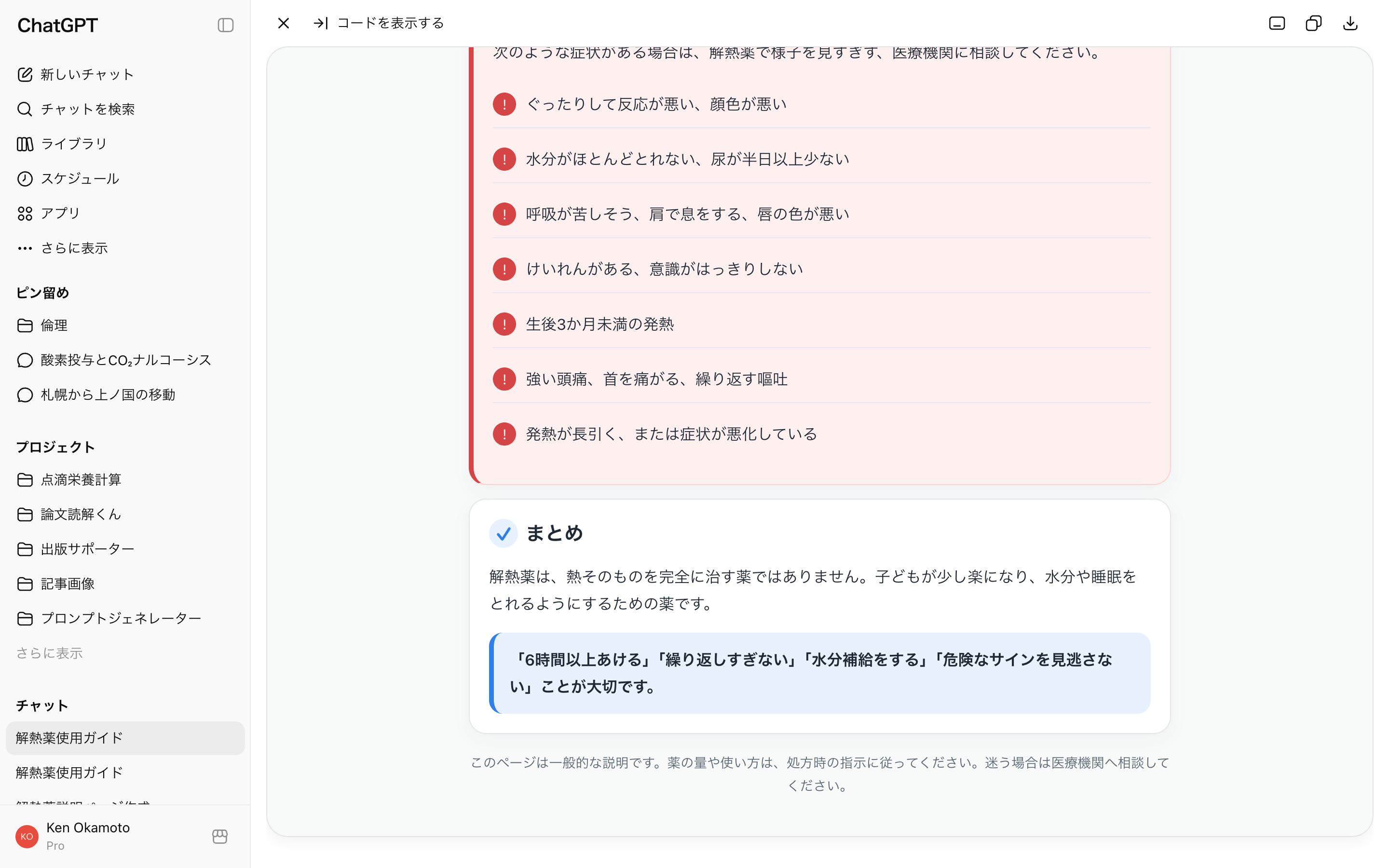
Task: Click the ピン留め section header
Action: coord(42,293)
